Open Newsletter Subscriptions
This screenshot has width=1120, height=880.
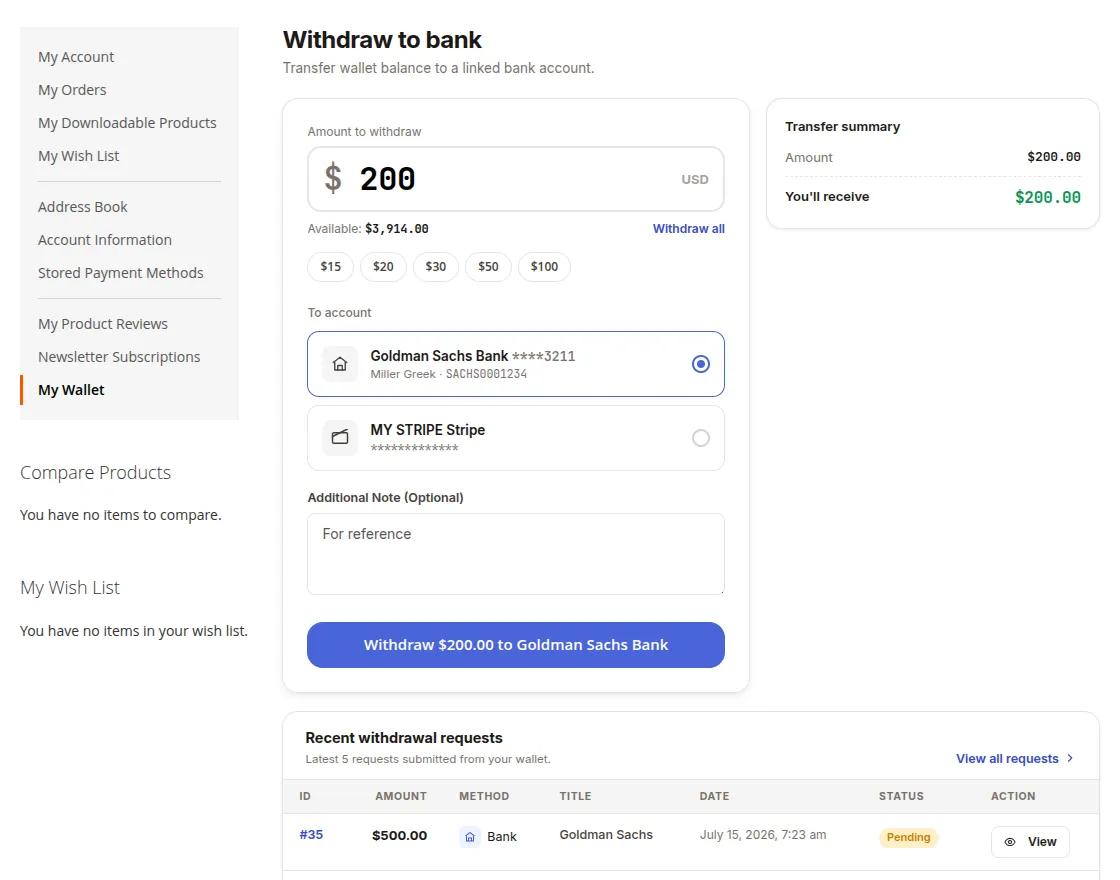[119, 357]
